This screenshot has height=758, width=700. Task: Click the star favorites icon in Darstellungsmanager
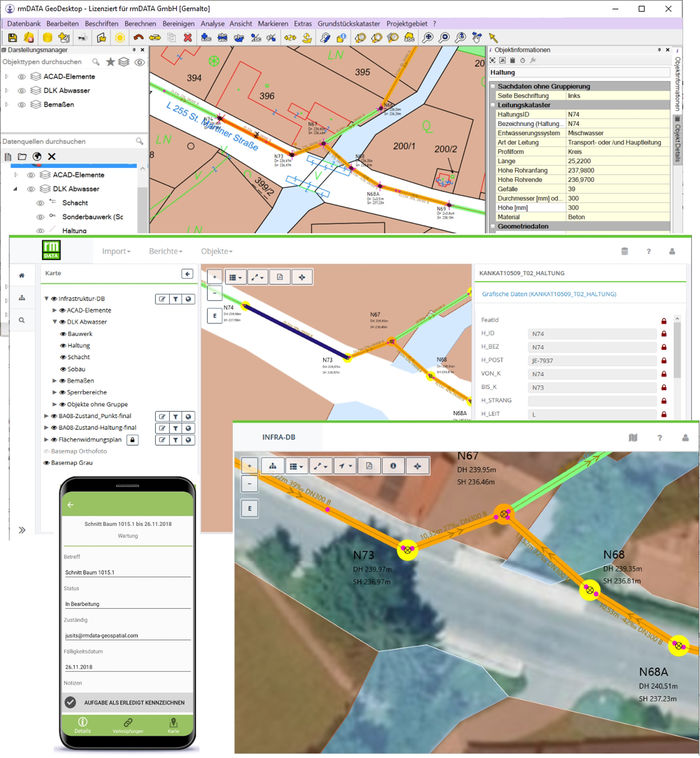tap(110, 61)
